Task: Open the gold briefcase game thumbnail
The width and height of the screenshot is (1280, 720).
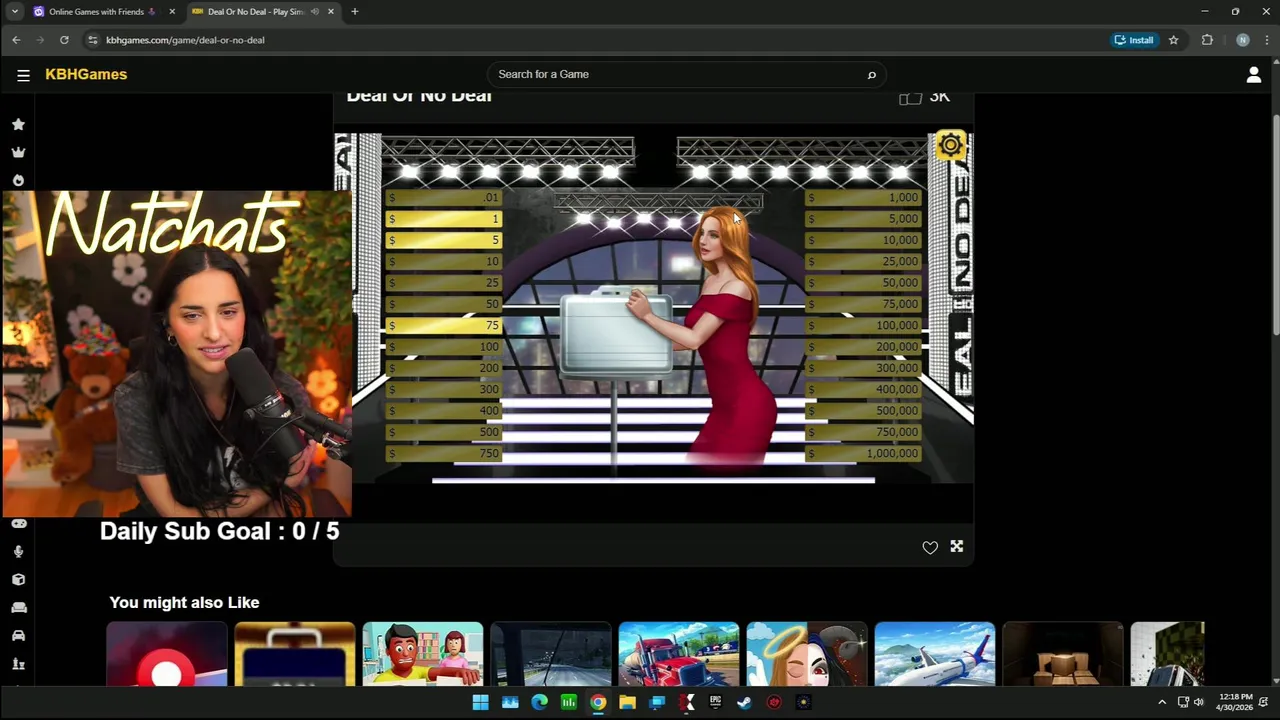Action: (x=295, y=654)
